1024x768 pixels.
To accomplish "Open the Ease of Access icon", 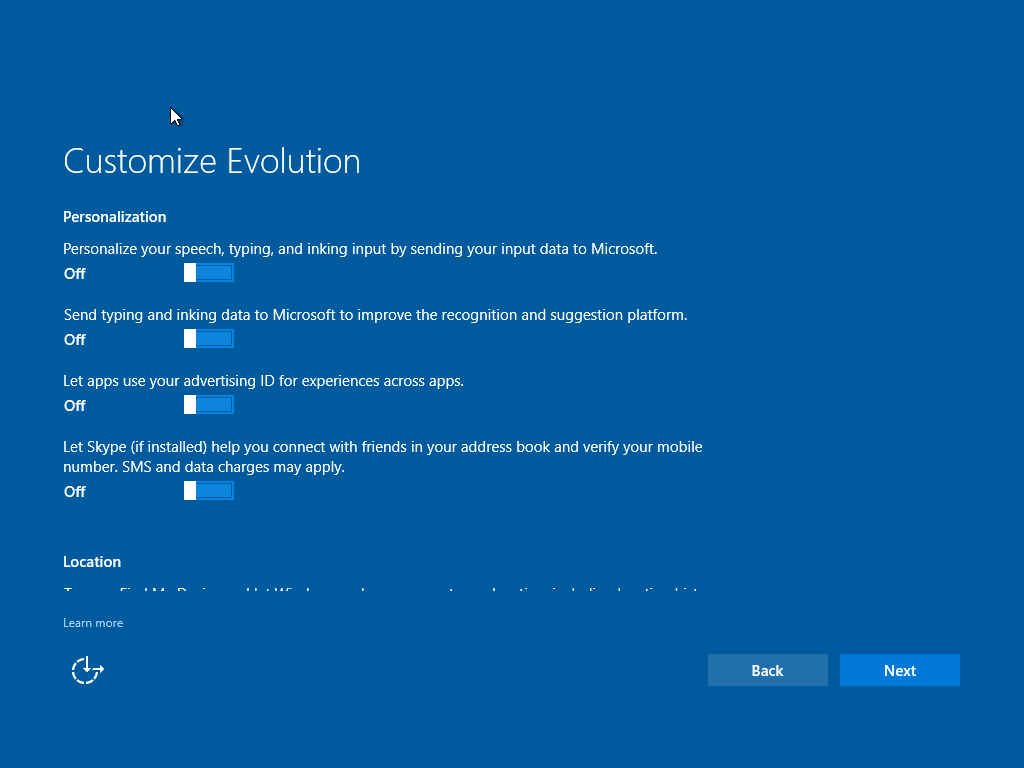I will 88,670.
